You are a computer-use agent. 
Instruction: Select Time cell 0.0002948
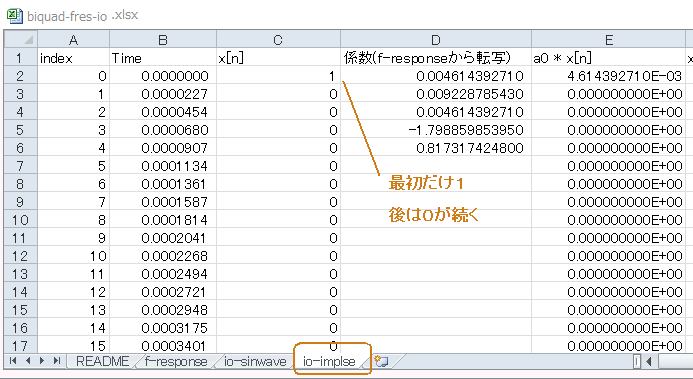pos(163,310)
